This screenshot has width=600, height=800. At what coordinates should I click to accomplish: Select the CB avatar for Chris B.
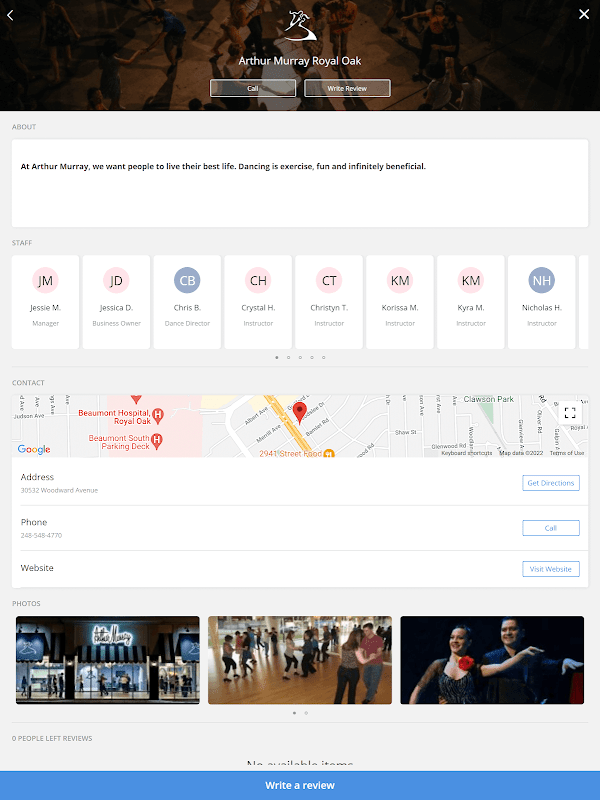point(187,280)
